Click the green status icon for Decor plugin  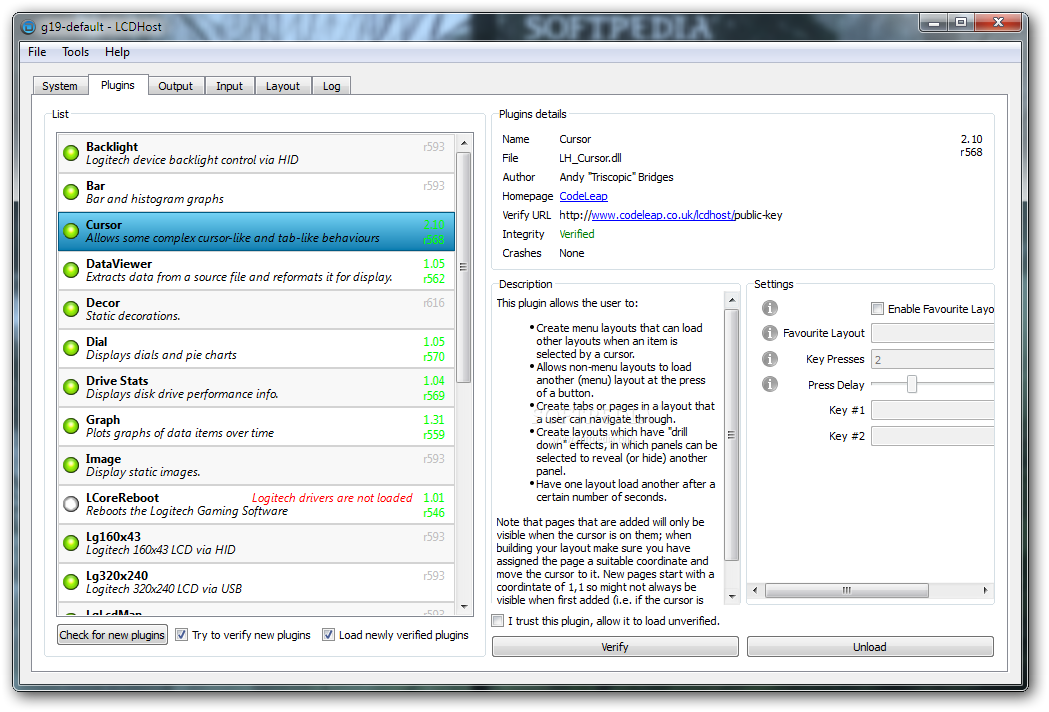tap(71, 309)
